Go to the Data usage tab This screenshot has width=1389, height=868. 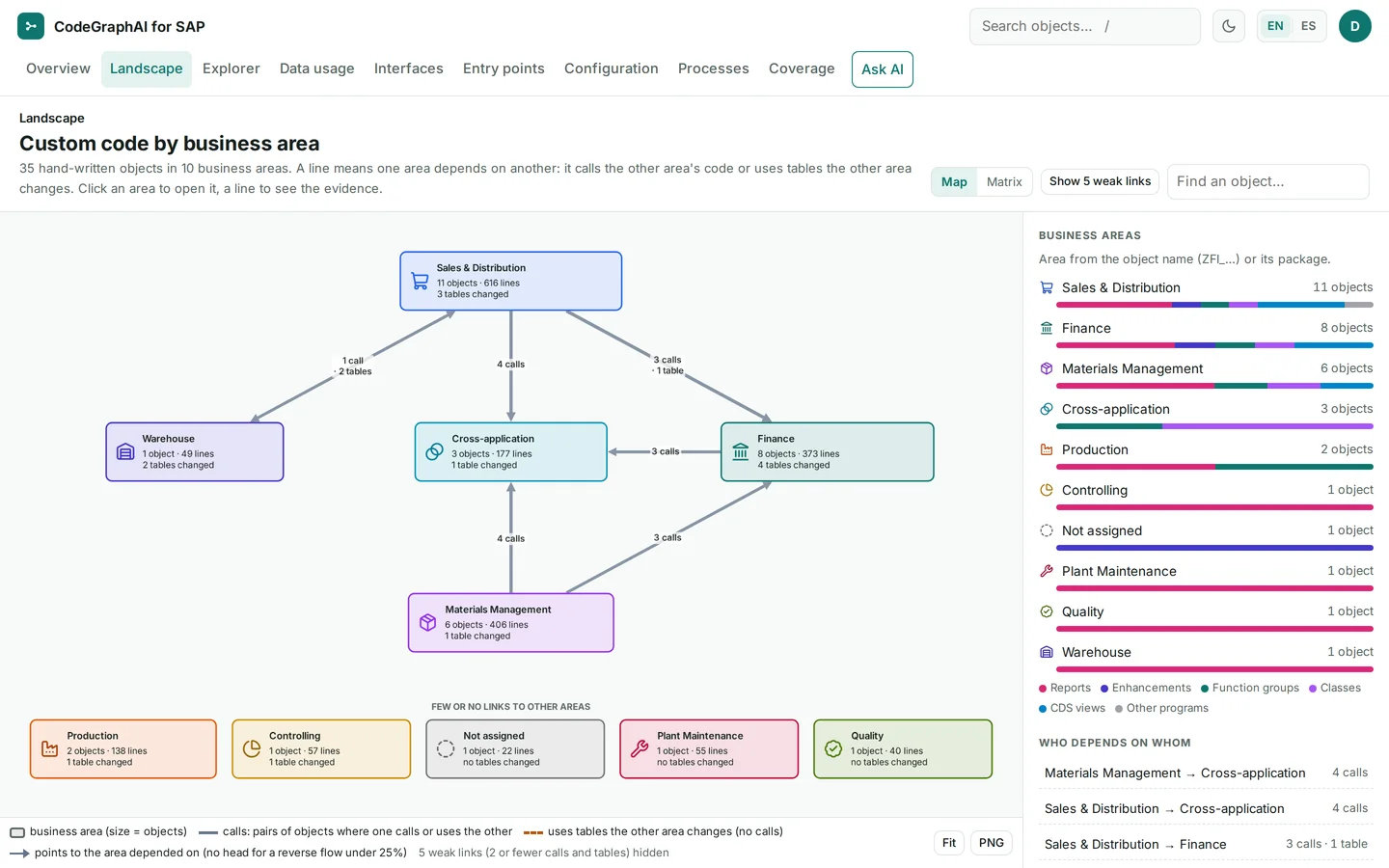pyautogui.click(x=317, y=68)
